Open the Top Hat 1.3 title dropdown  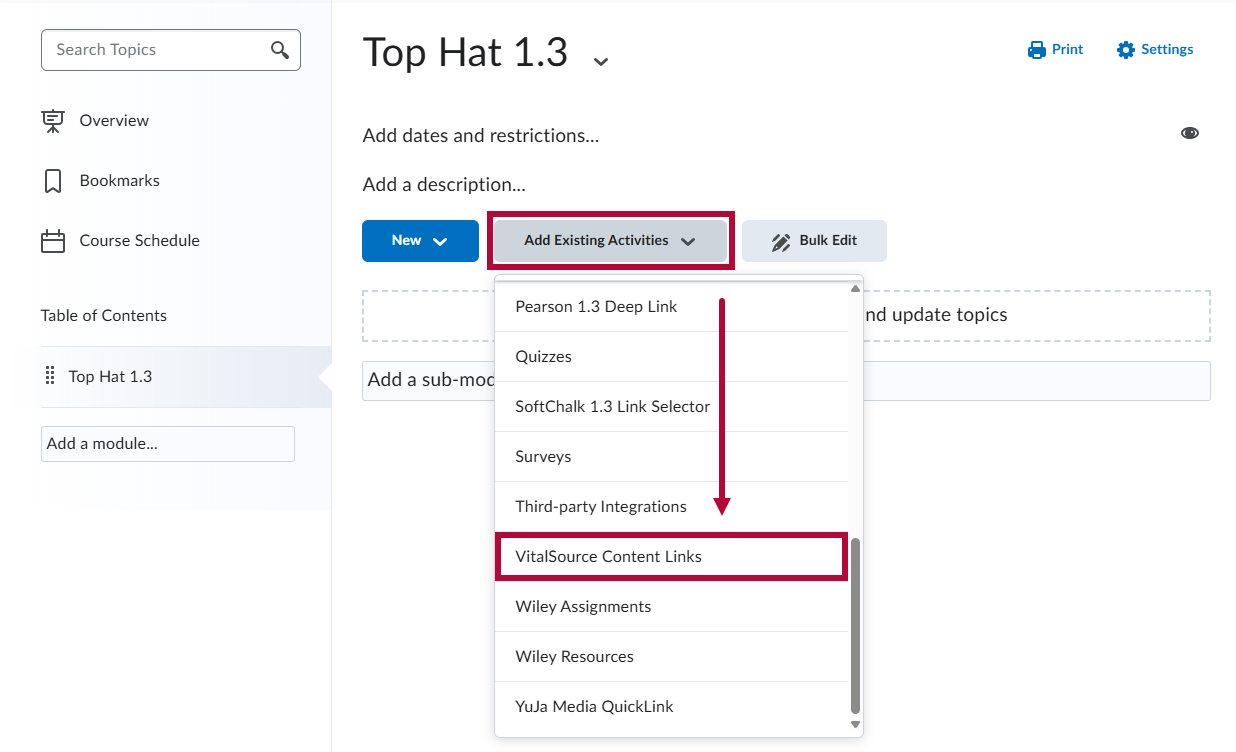(600, 62)
